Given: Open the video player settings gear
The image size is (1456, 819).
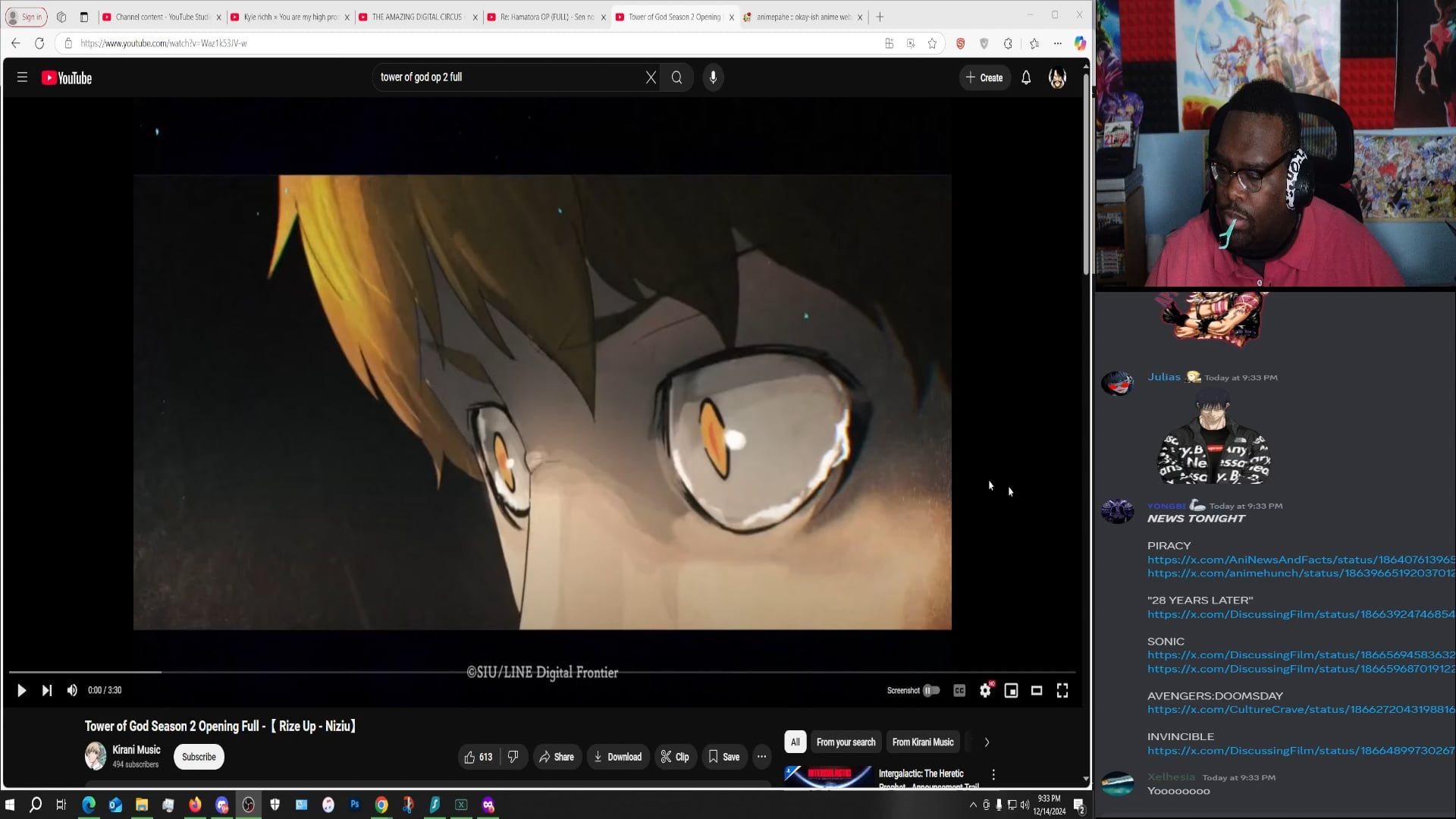Looking at the screenshot, I should (985, 690).
